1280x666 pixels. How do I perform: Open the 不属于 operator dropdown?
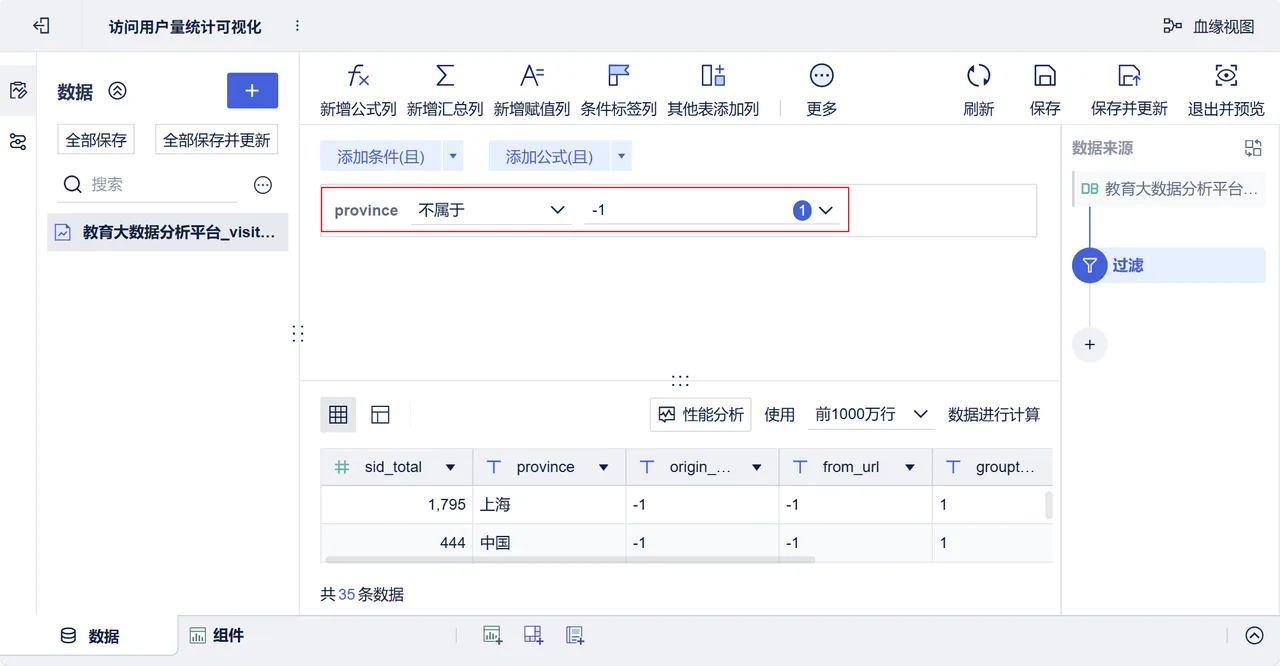point(491,210)
